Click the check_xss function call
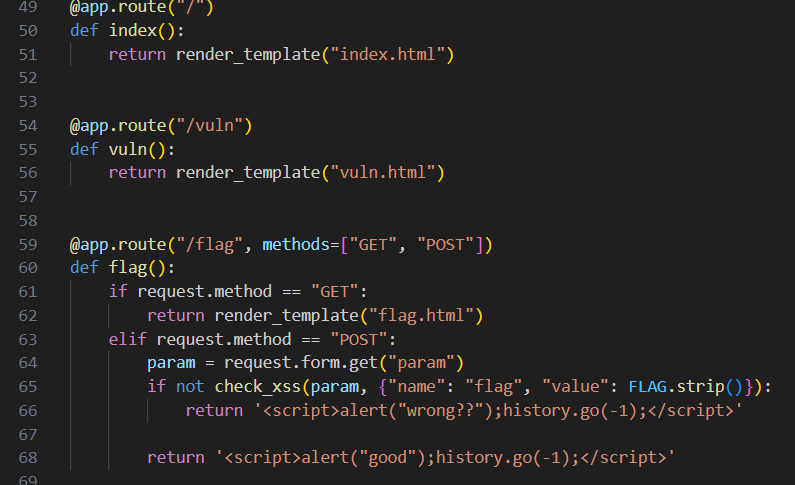This screenshot has height=485, width=795. click(258, 387)
